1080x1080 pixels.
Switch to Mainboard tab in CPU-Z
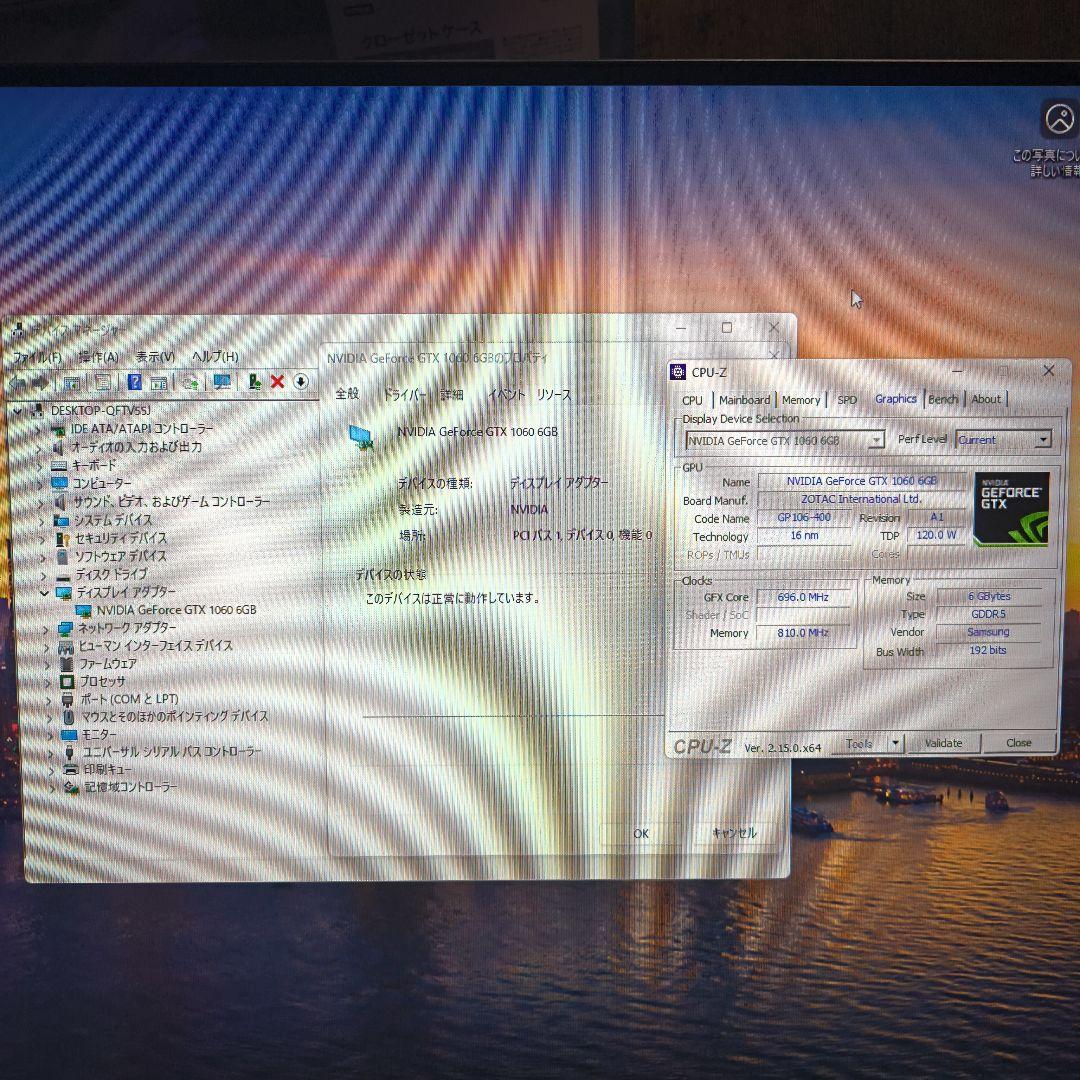745,399
